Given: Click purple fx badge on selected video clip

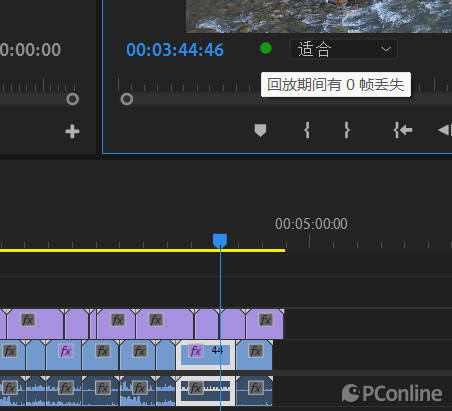Looking at the screenshot, I should click(196, 351).
